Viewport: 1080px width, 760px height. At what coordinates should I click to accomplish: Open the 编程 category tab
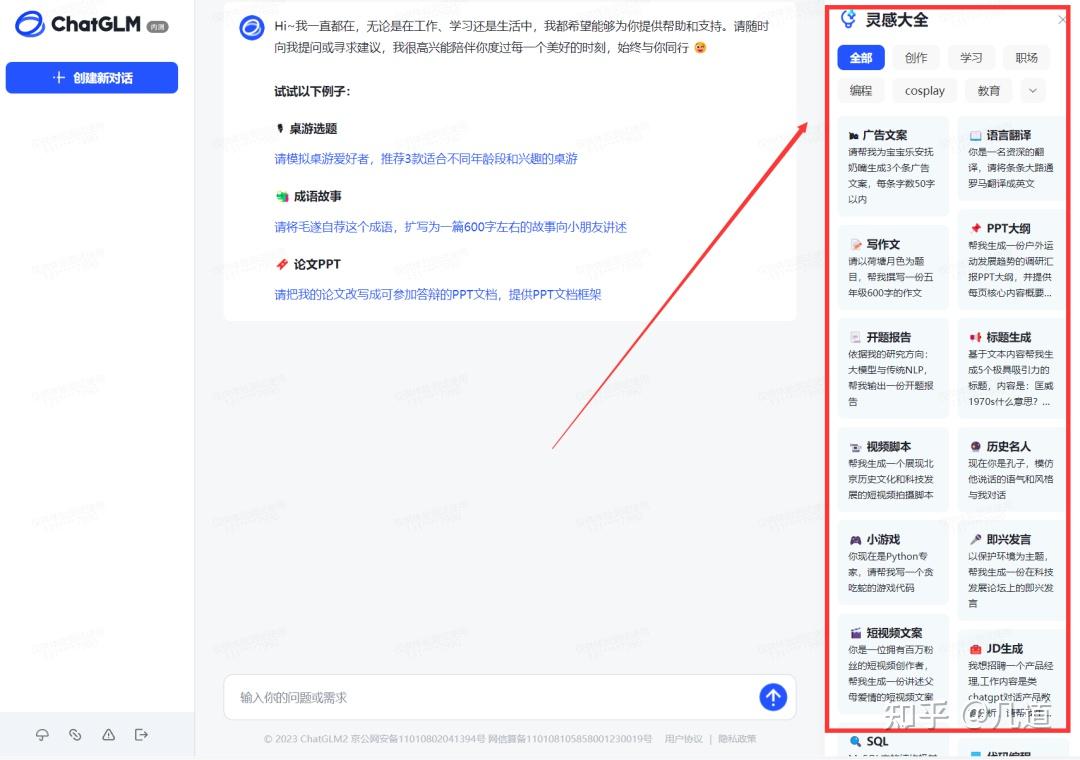[x=861, y=90]
